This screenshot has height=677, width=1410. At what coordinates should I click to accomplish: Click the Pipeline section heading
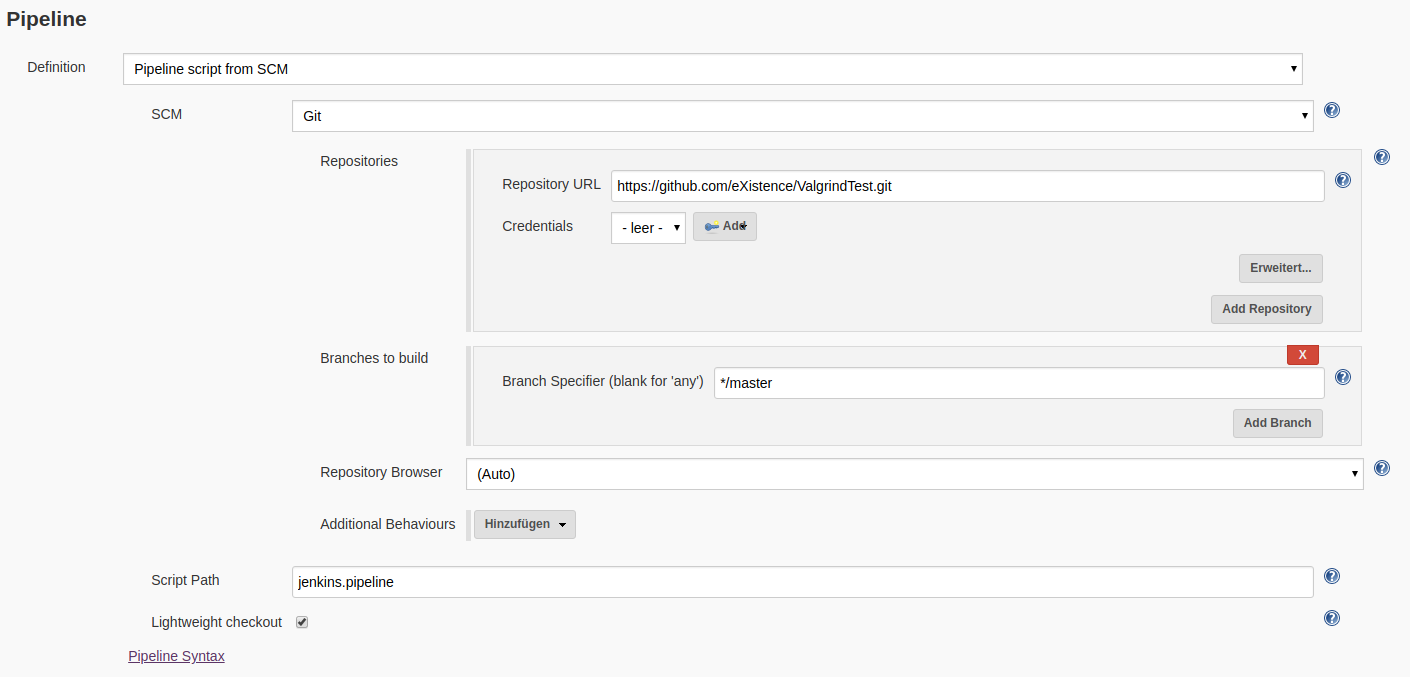46,19
